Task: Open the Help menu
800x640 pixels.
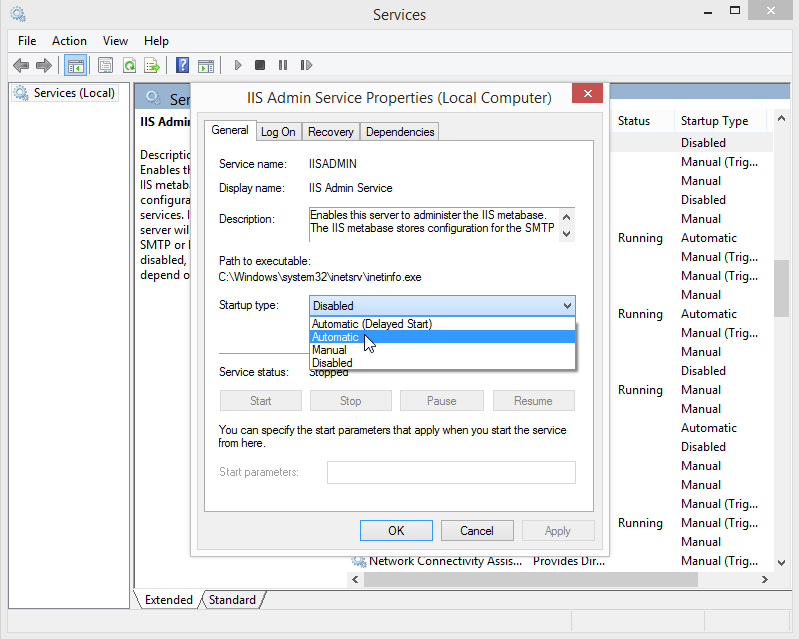Action: coord(156,41)
